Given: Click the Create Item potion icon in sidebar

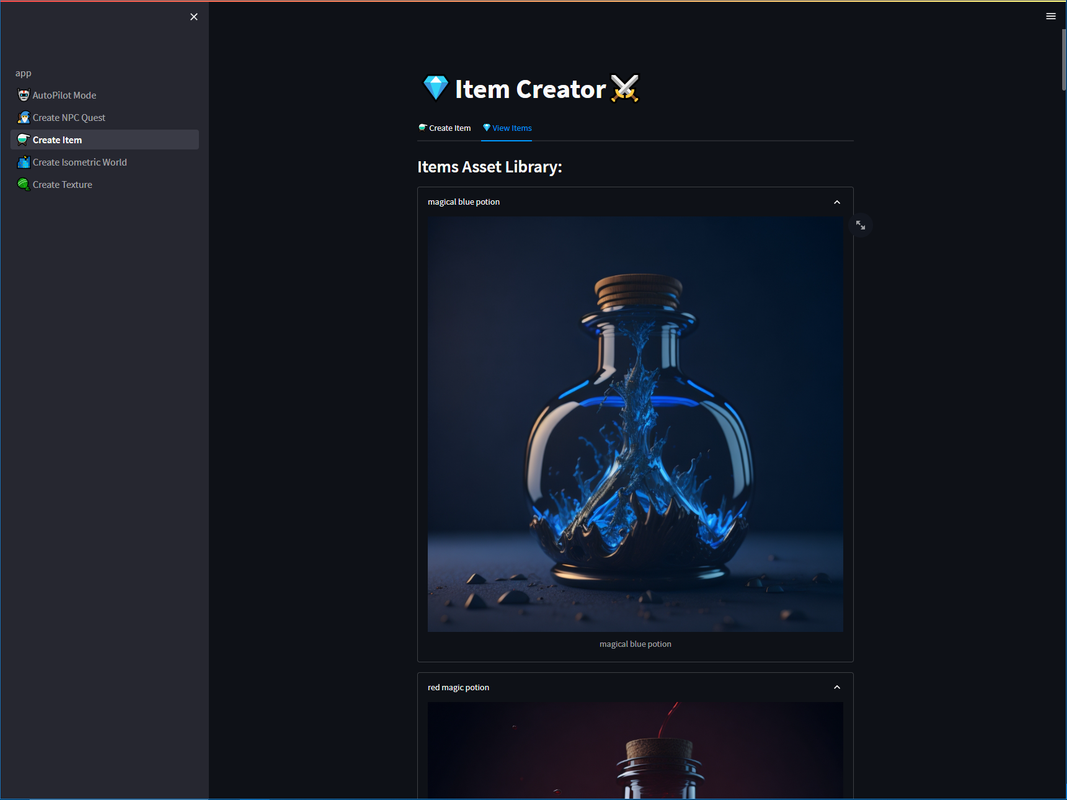Looking at the screenshot, I should [24, 139].
